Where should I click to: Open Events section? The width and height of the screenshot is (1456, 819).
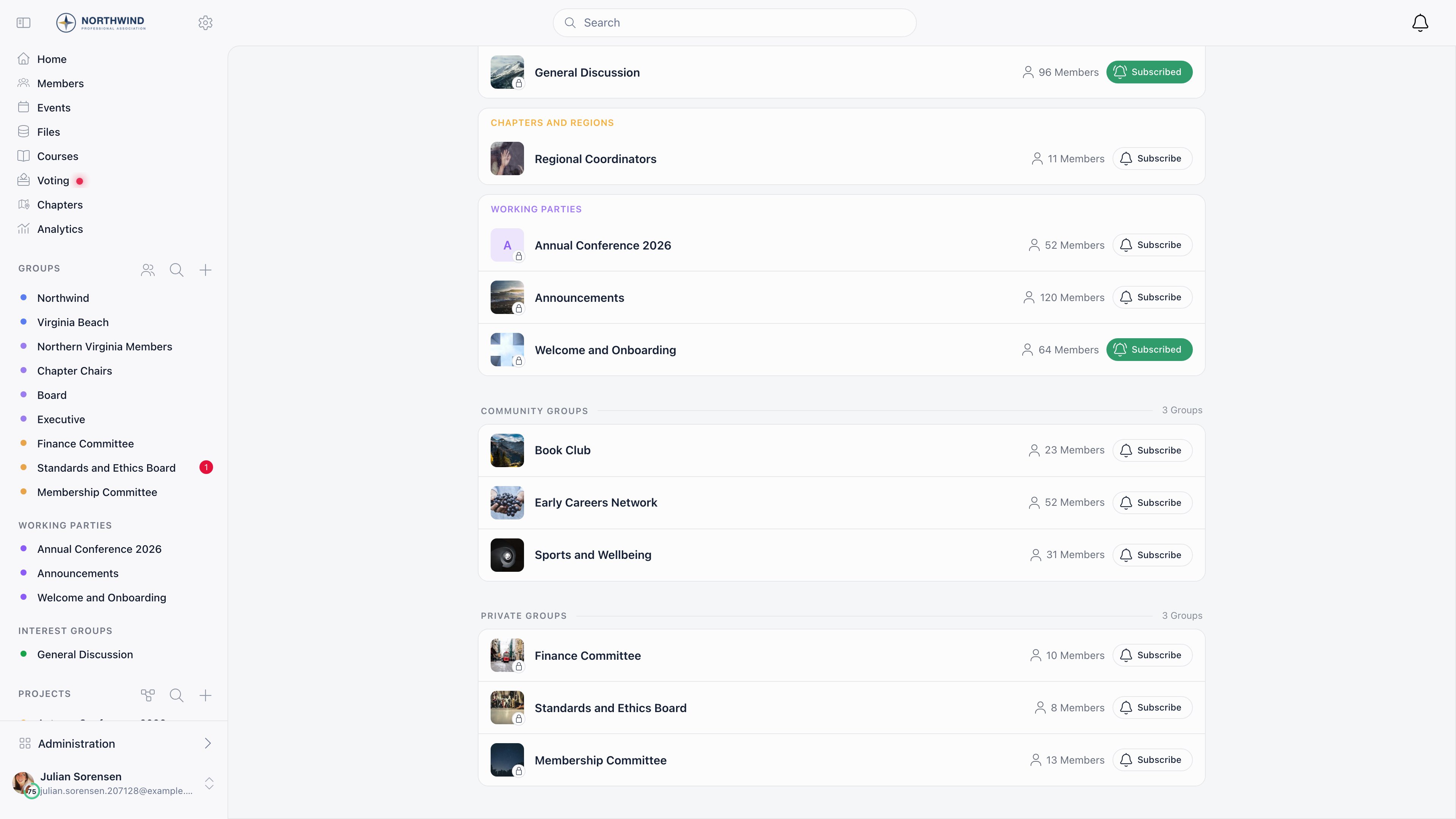pos(54,108)
